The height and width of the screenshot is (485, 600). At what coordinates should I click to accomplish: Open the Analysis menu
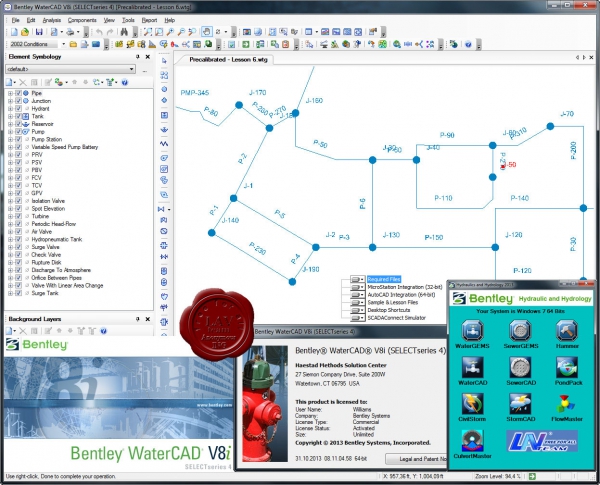pos(52,20)
